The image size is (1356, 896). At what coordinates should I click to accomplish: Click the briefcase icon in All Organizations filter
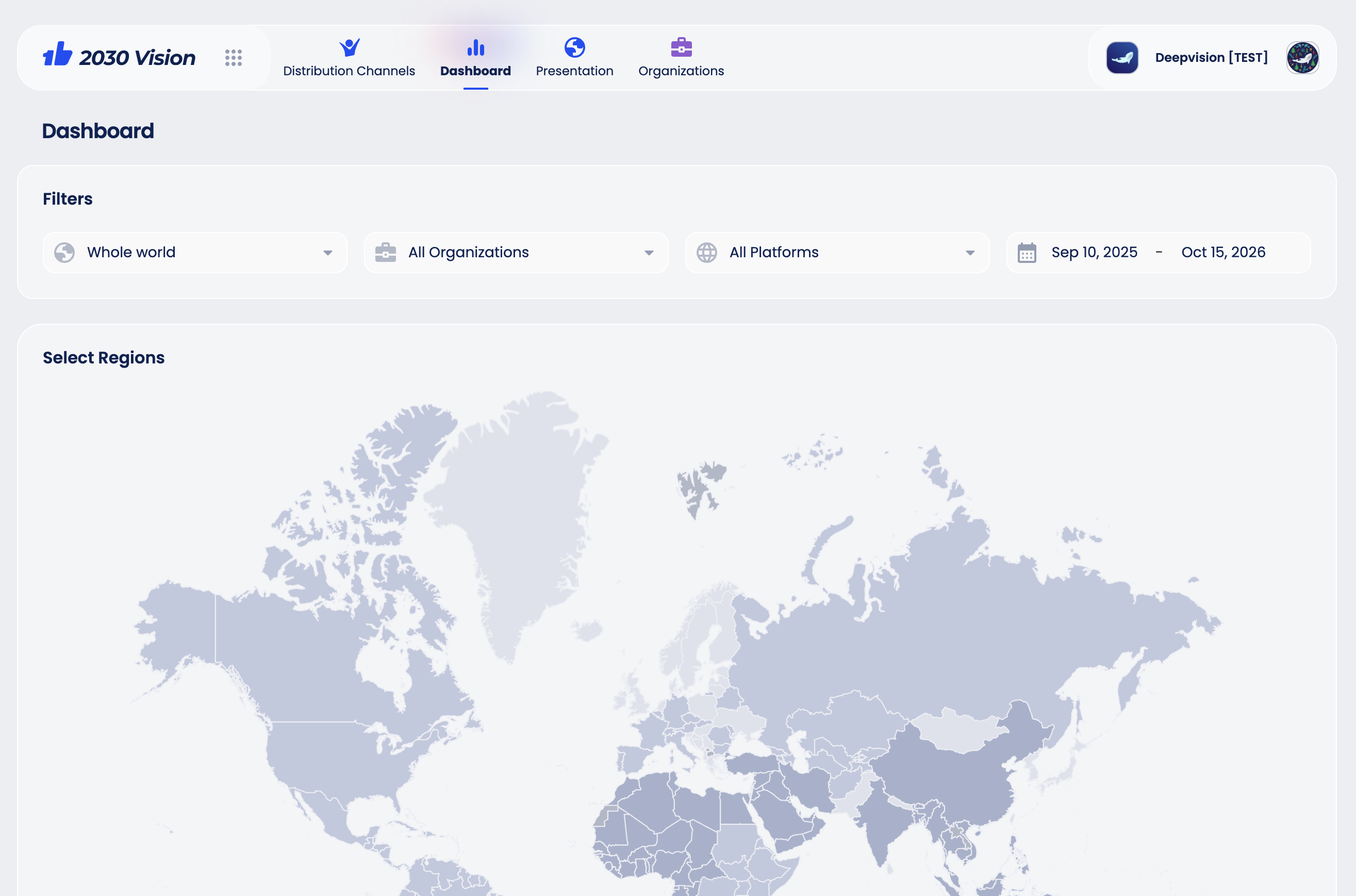(386, 253)
